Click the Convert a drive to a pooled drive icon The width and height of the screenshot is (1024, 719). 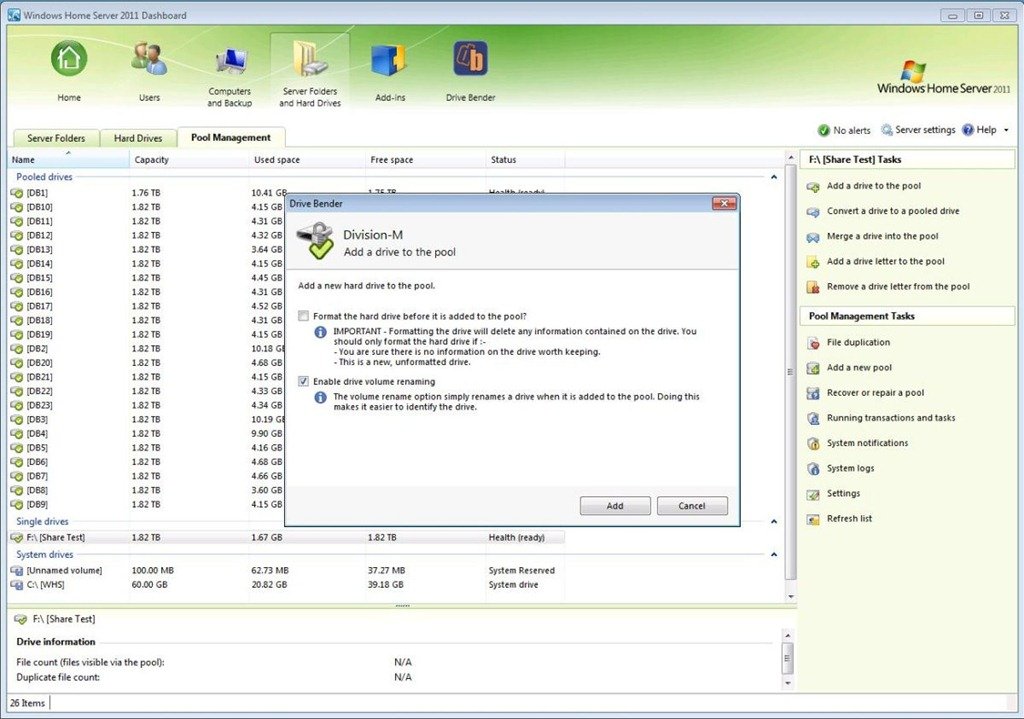[x=813, y=212]
